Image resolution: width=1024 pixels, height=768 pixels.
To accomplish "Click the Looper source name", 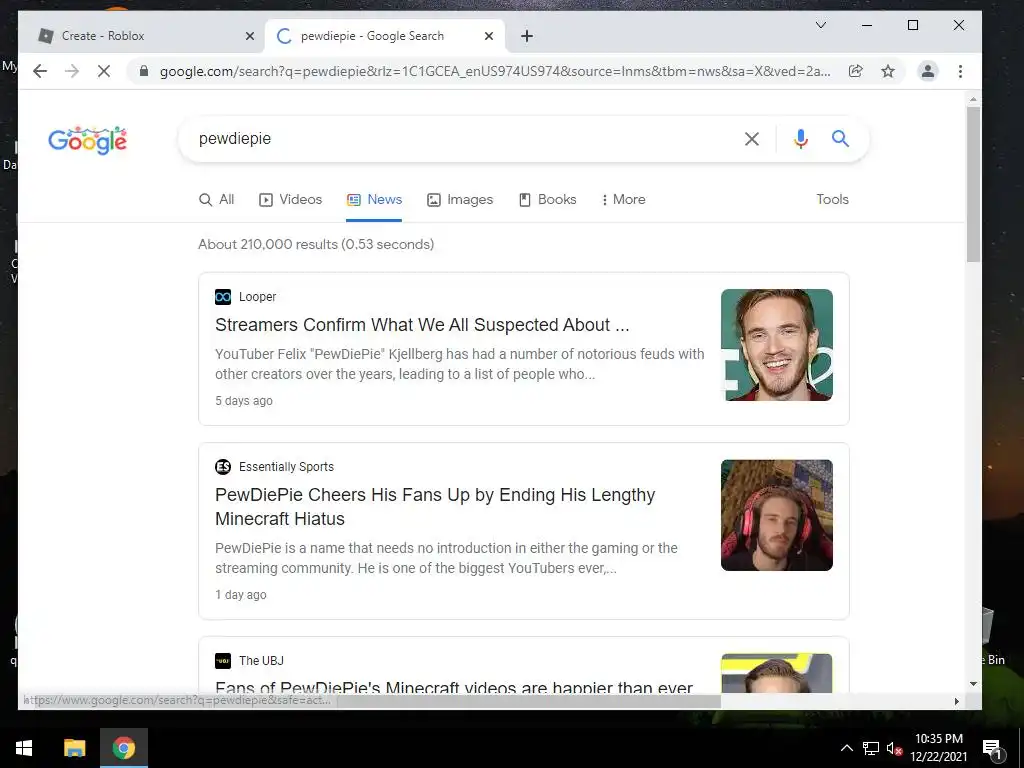I will 257,297.
